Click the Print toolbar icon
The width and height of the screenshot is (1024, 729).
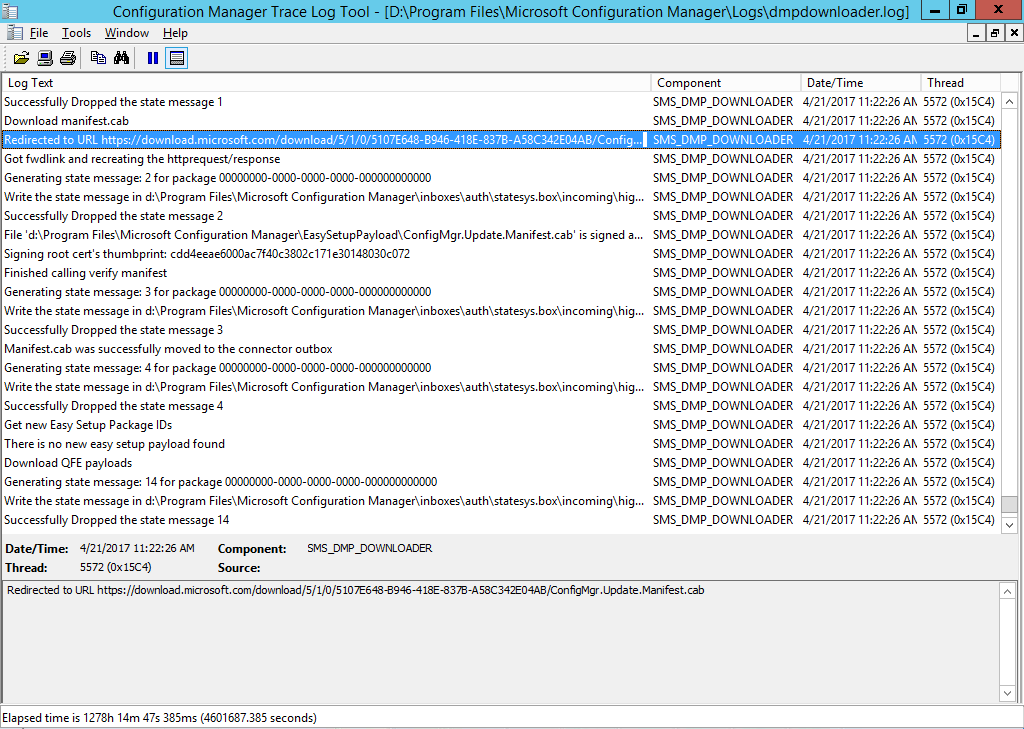pyautogui.click(x=68, y=58)
